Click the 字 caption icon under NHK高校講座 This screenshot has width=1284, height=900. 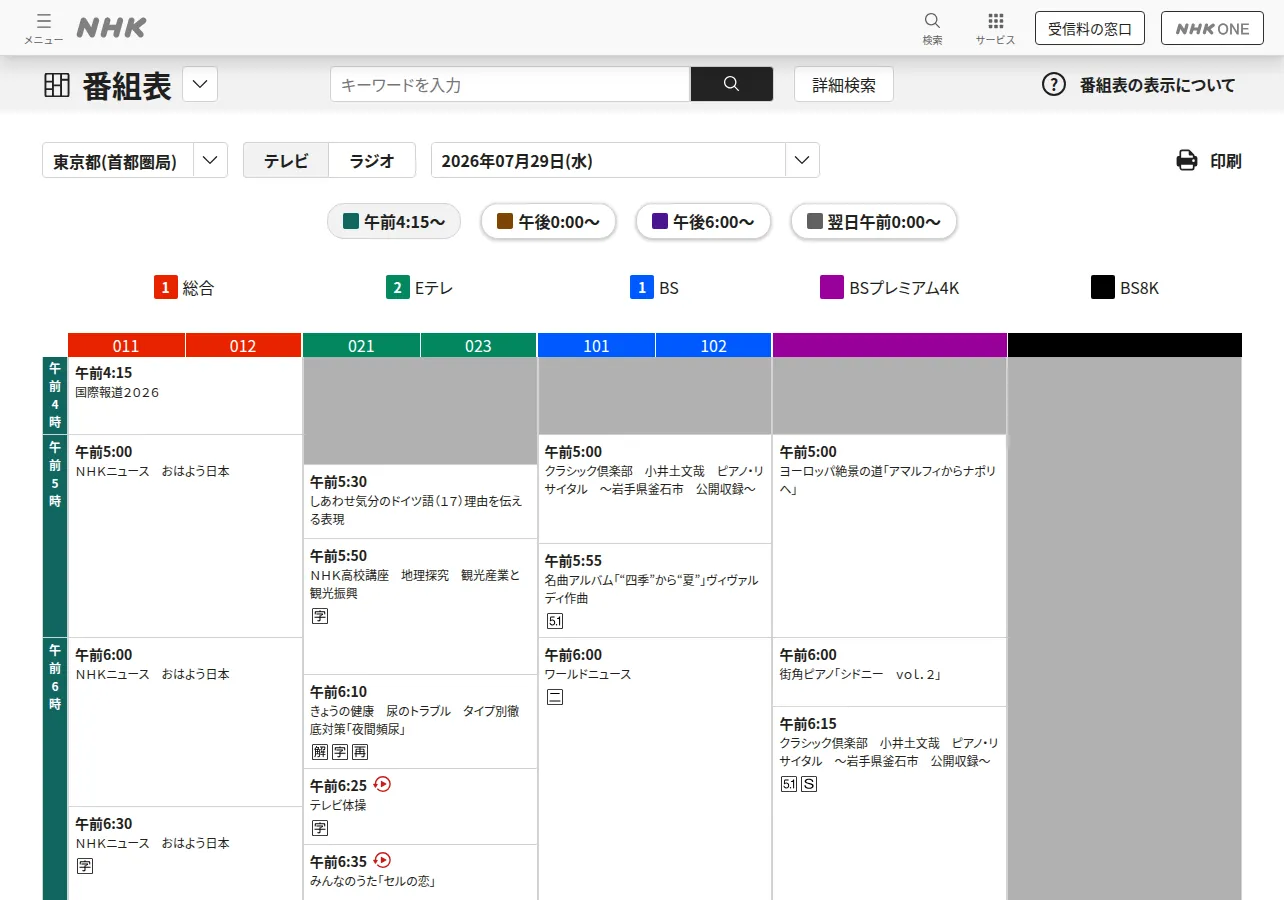click(320, 616)
